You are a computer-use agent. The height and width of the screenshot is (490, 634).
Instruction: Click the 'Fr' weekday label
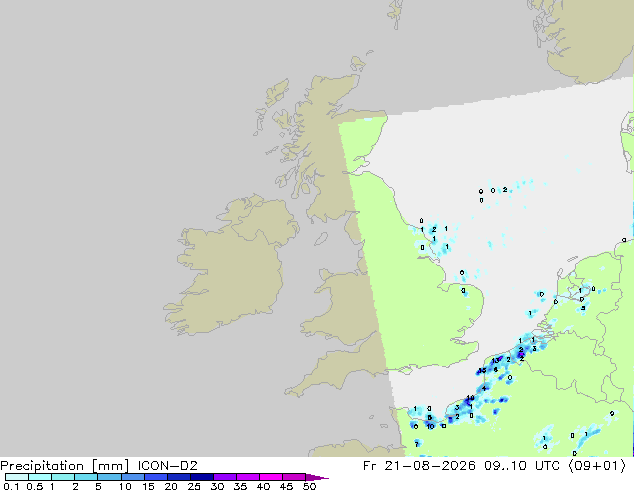pos(369,466)
